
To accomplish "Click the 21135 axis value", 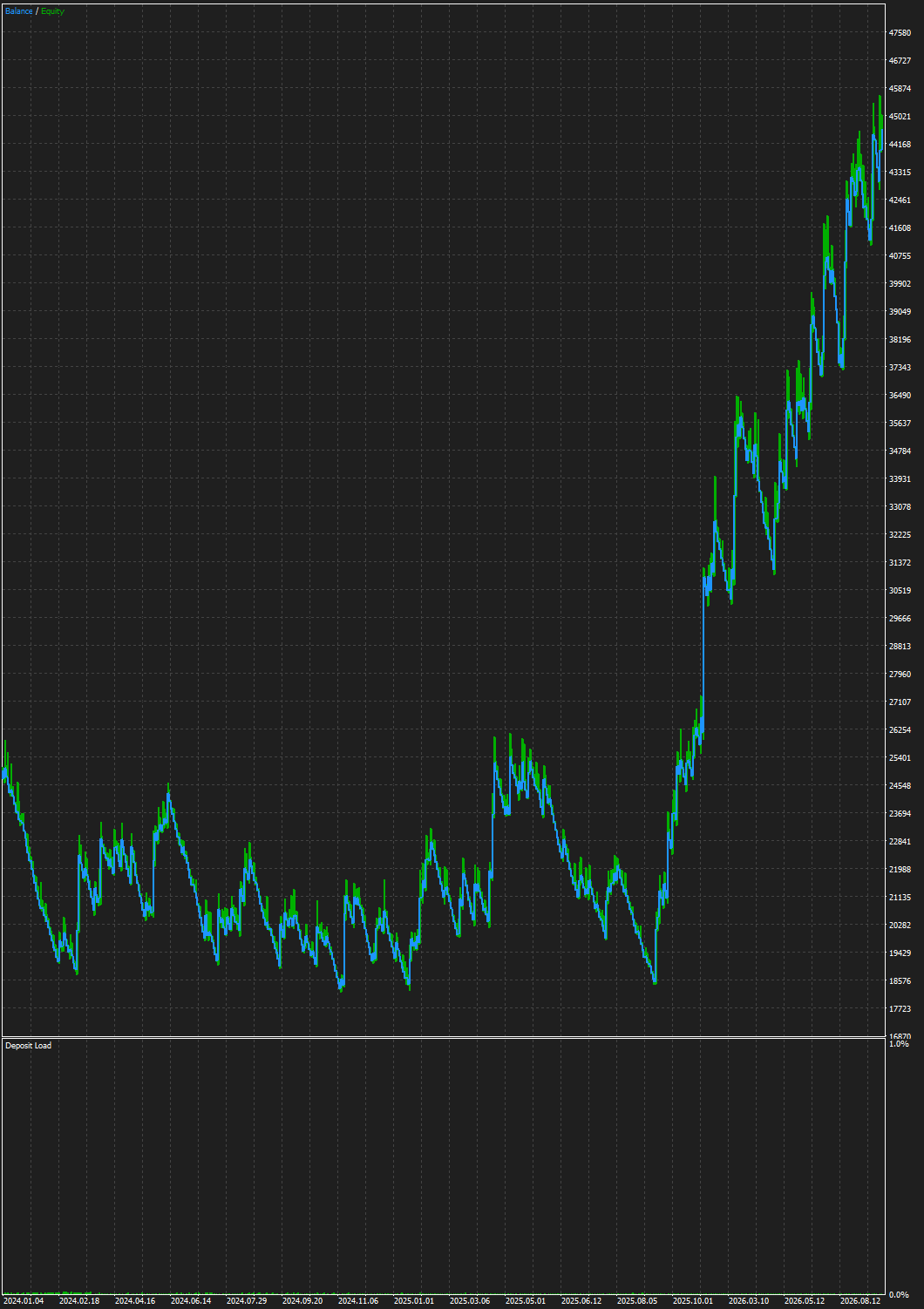I will coord(900,898).
